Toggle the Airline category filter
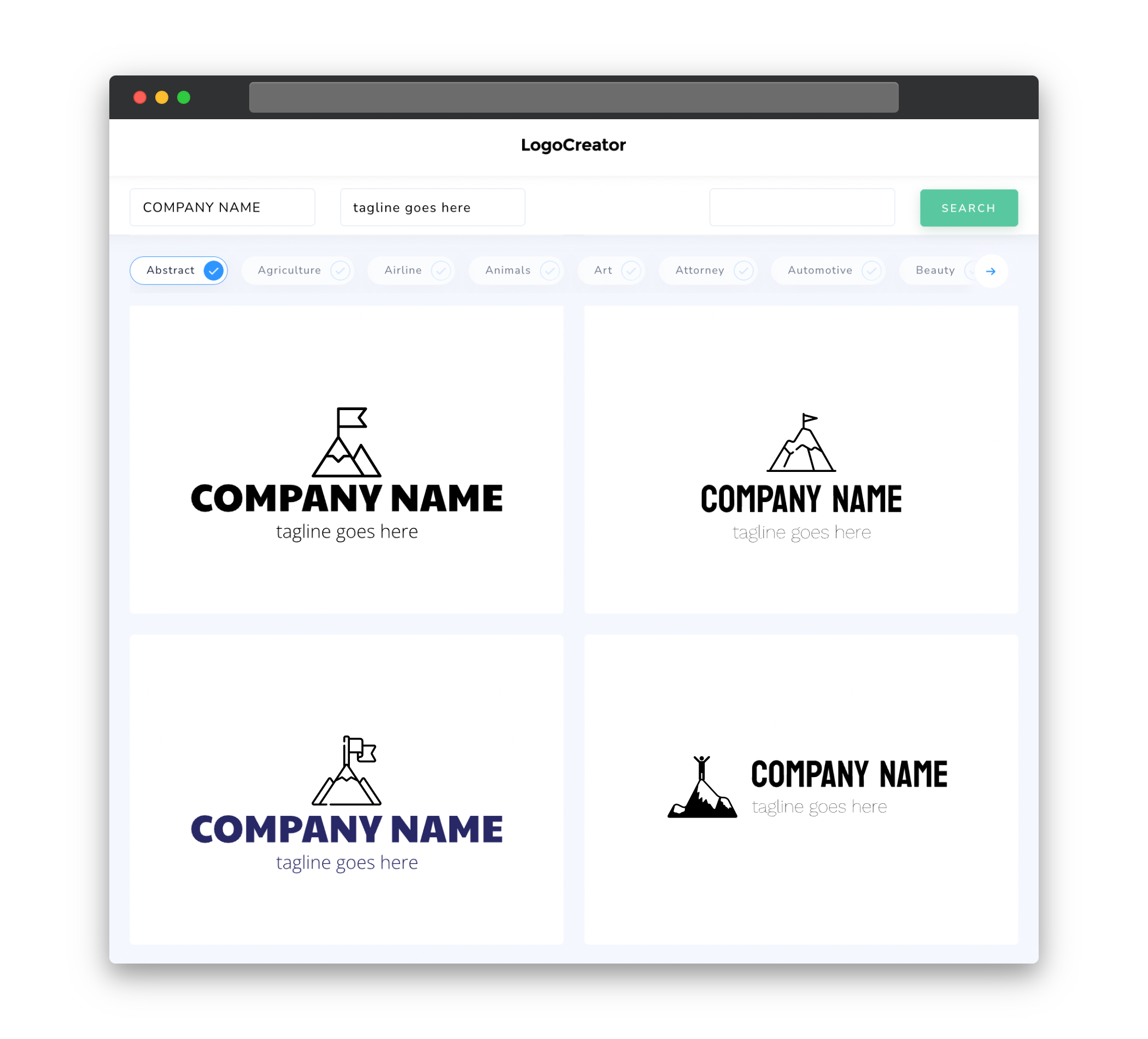 coord(414,270)
